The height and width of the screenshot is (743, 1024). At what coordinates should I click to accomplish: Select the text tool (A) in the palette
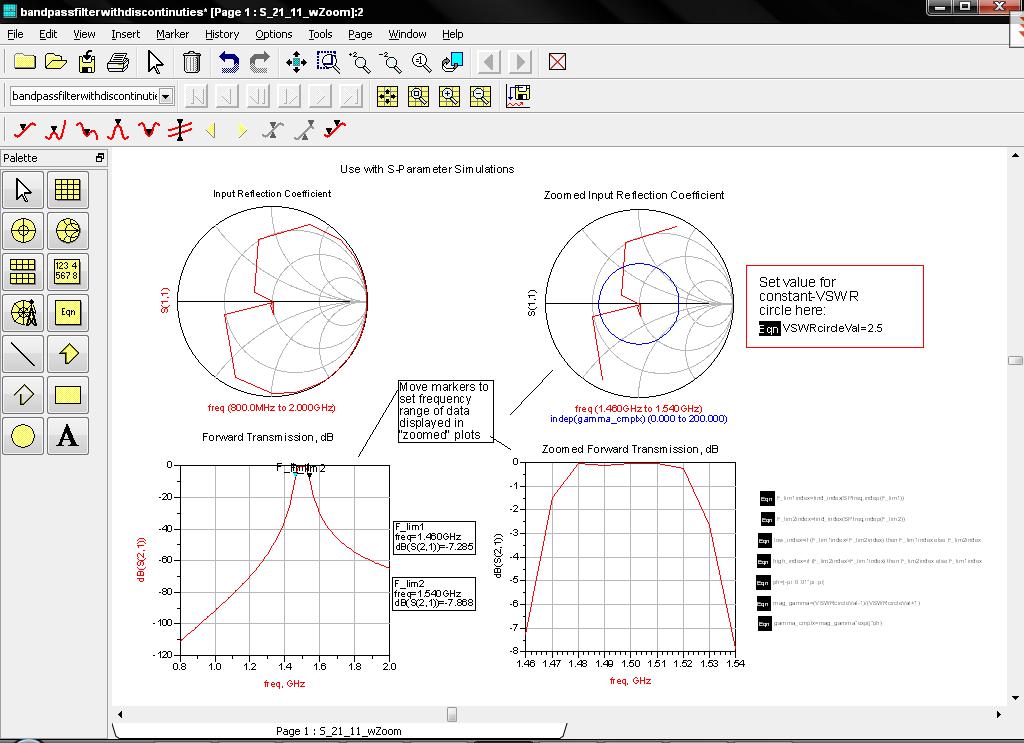point(67,436)
